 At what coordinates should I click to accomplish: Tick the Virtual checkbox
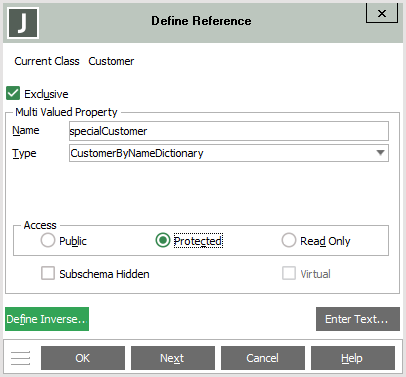289,273
